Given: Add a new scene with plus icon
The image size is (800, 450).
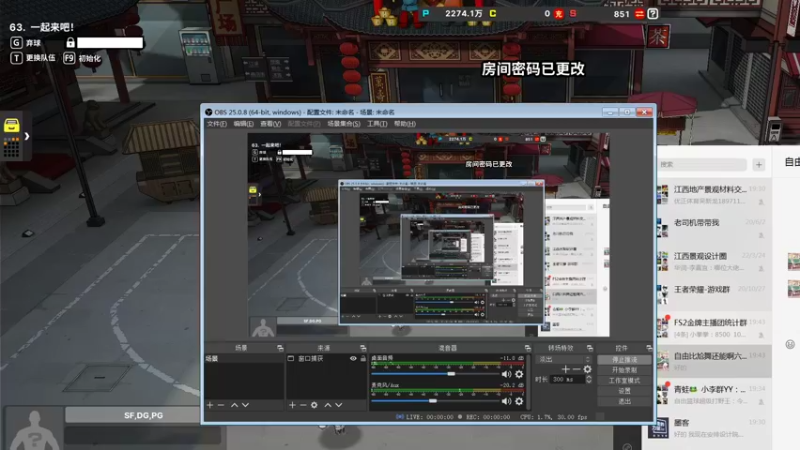Looking at the screenshot, I should [x=210, y=405].
